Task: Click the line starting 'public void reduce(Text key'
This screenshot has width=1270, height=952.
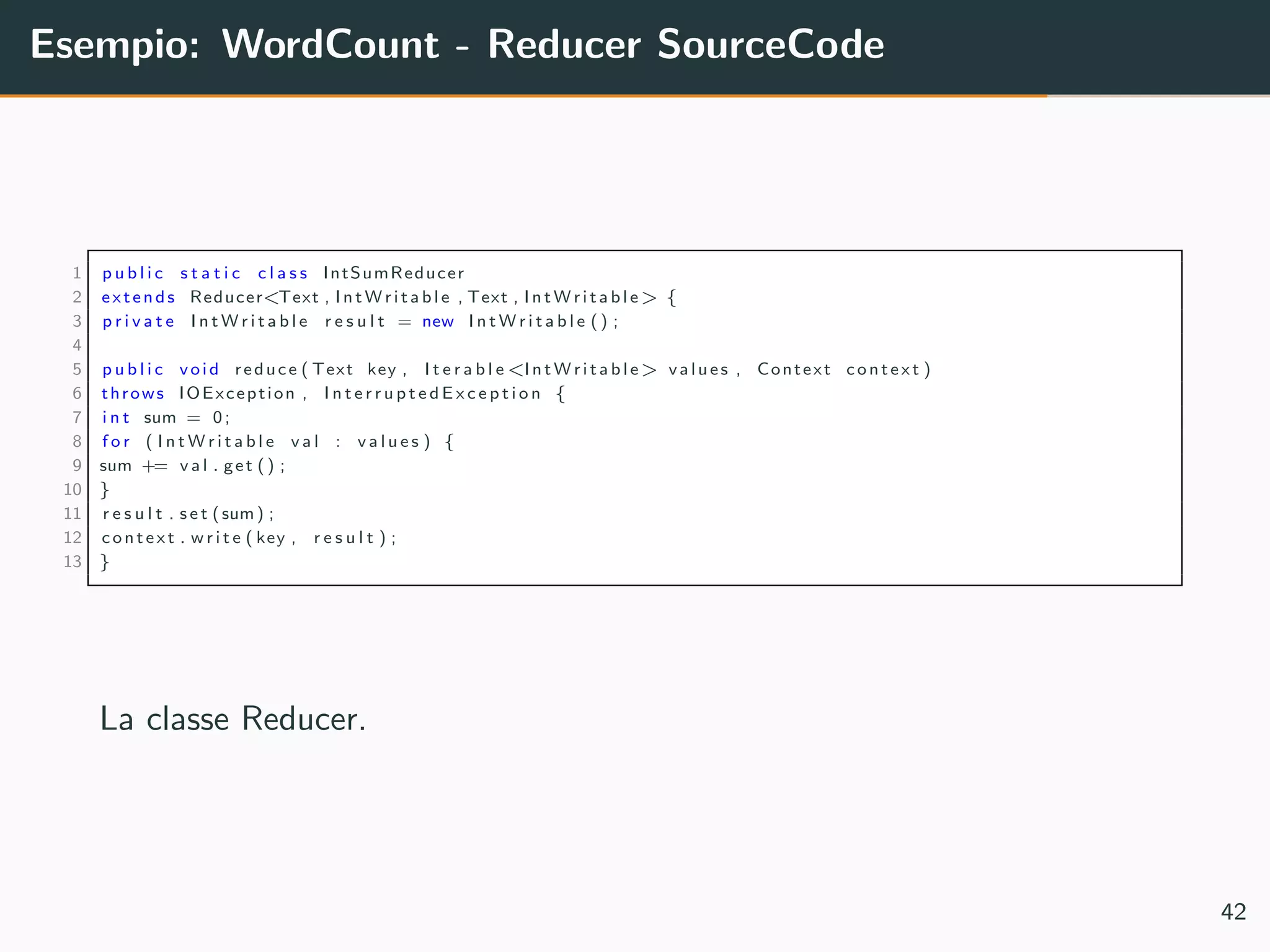Action: [x=517, y=369]
